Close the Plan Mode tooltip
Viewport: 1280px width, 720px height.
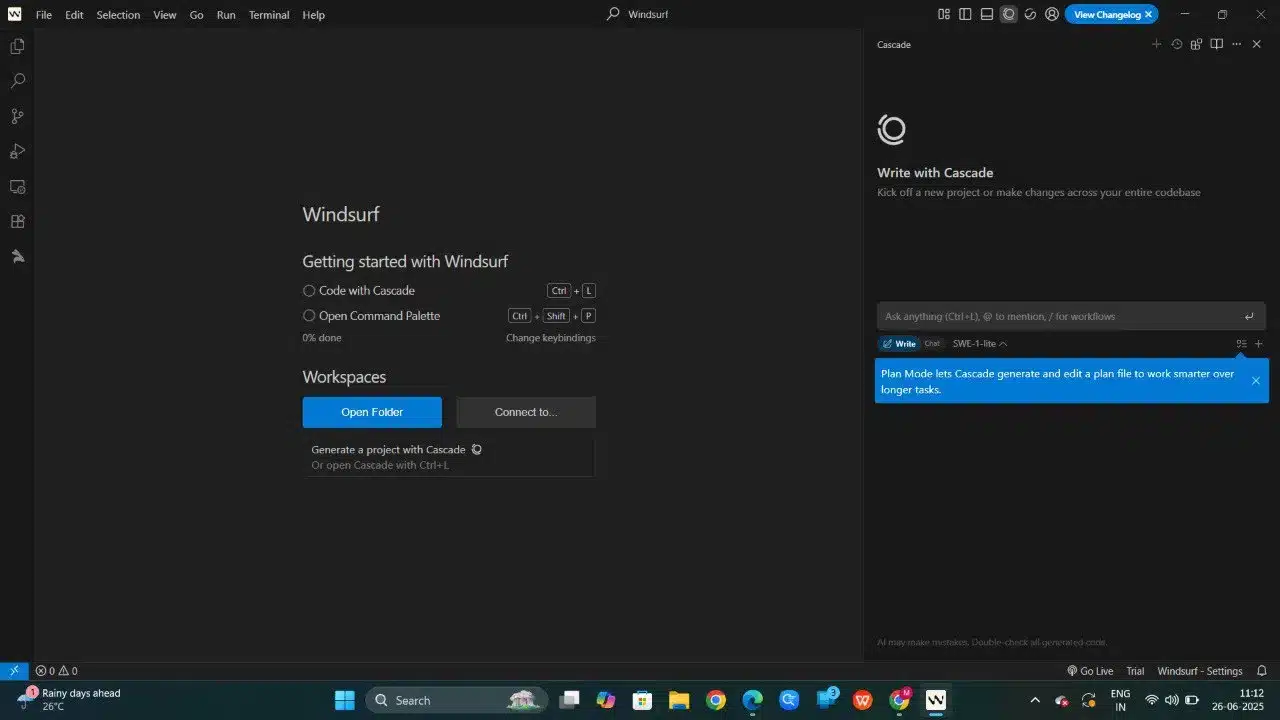[x=1256, y=381]
